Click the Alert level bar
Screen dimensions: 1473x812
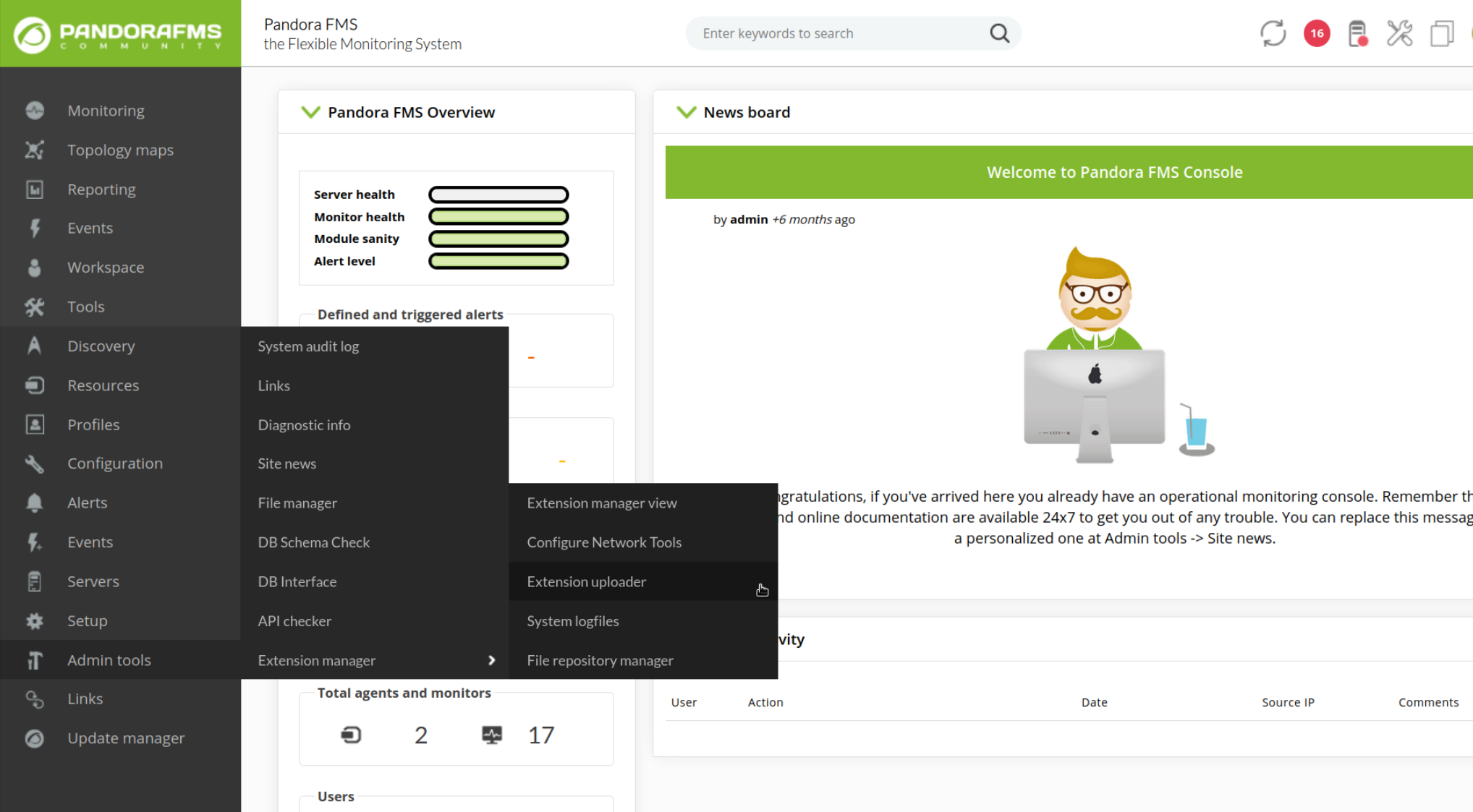498,261
